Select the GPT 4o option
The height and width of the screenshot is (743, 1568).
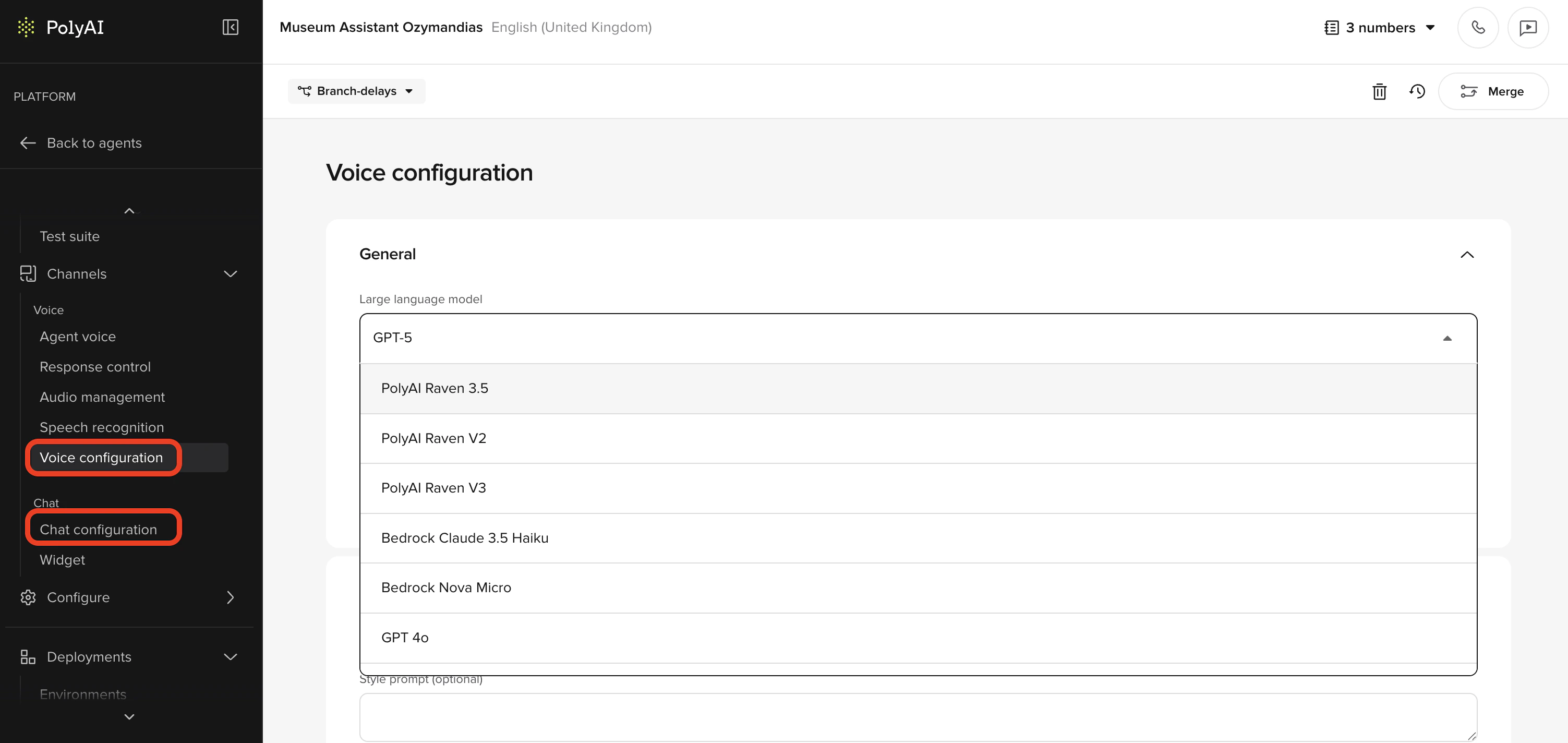405,638
